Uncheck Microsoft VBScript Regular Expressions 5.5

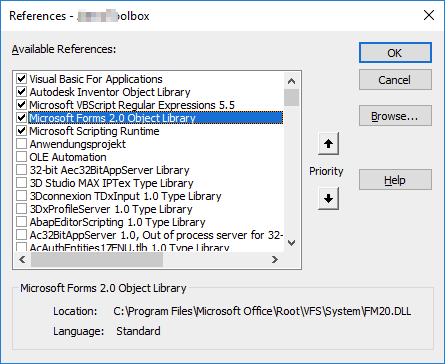click(x=22, y=105)
